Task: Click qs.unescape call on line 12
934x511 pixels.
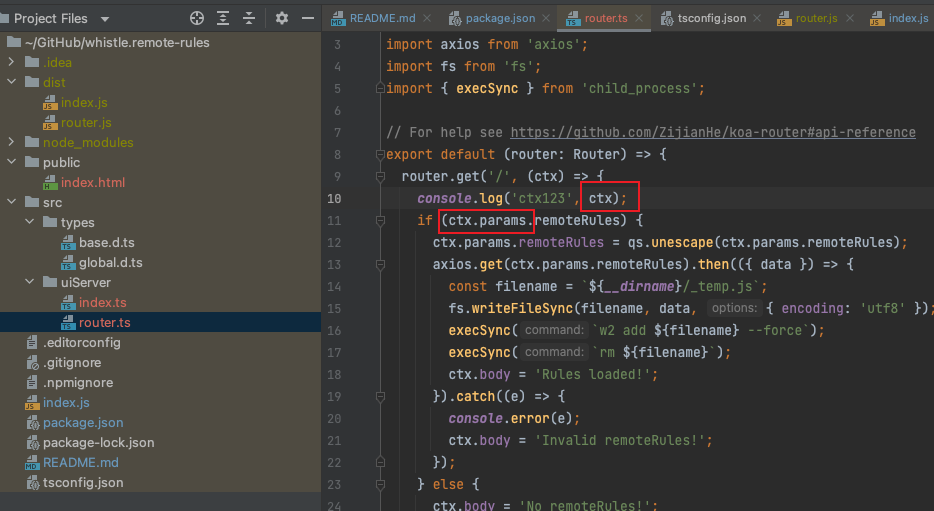Action: point(670,242)
